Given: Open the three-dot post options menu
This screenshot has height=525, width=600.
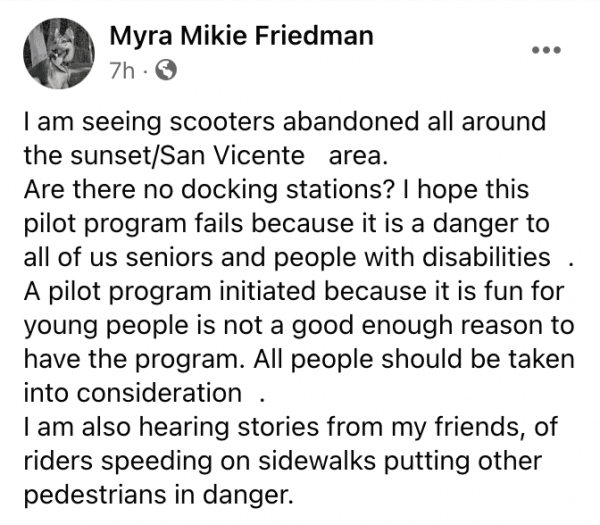Looking at the screenshot, I should tap(547, 50).
